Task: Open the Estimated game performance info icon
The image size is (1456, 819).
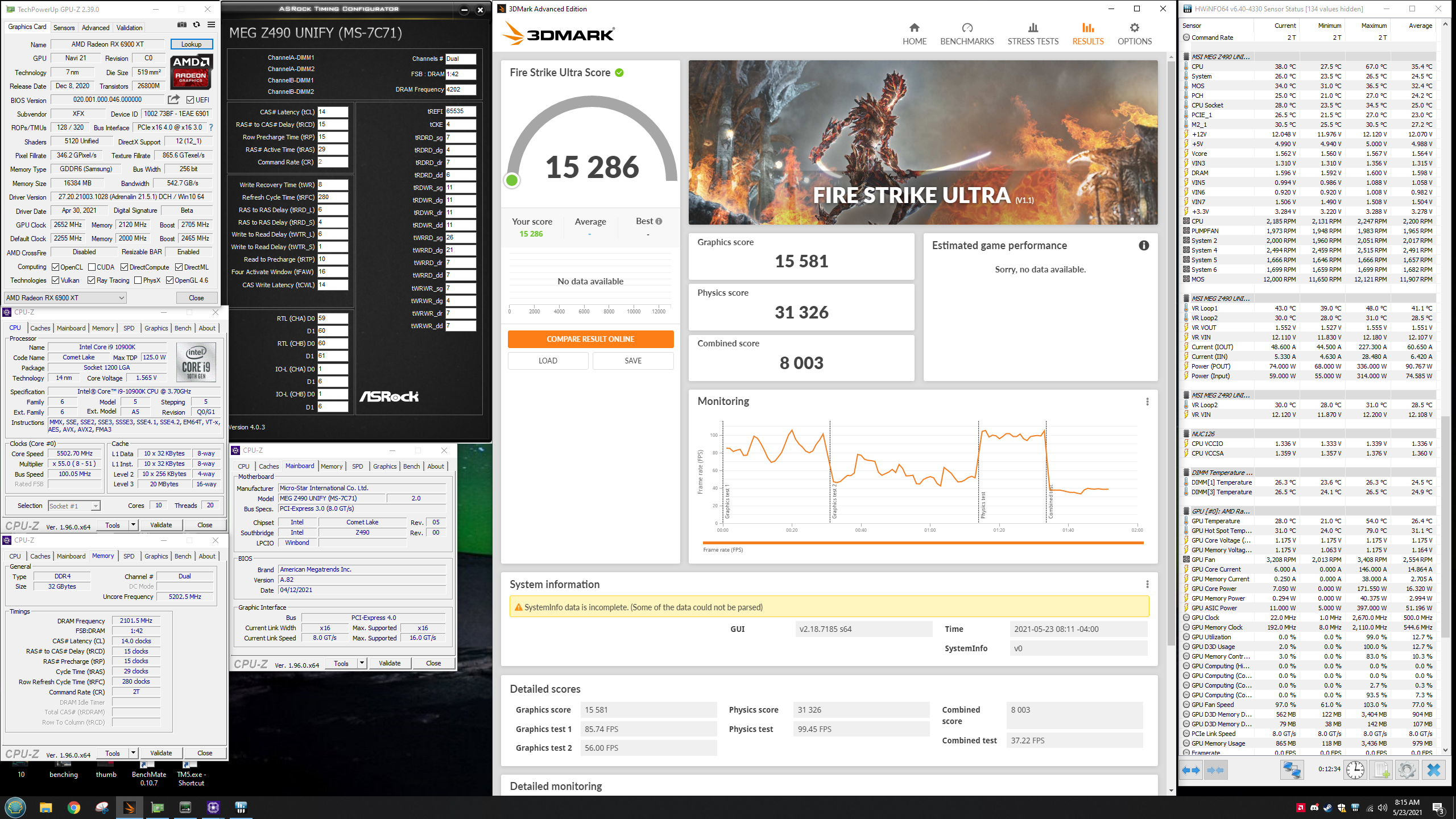Action: click(x=1144, y=245)
